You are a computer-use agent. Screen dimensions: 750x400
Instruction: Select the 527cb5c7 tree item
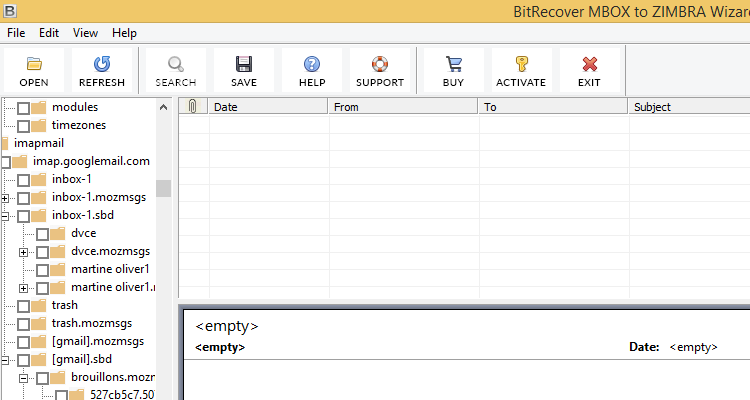click(122, 395)
